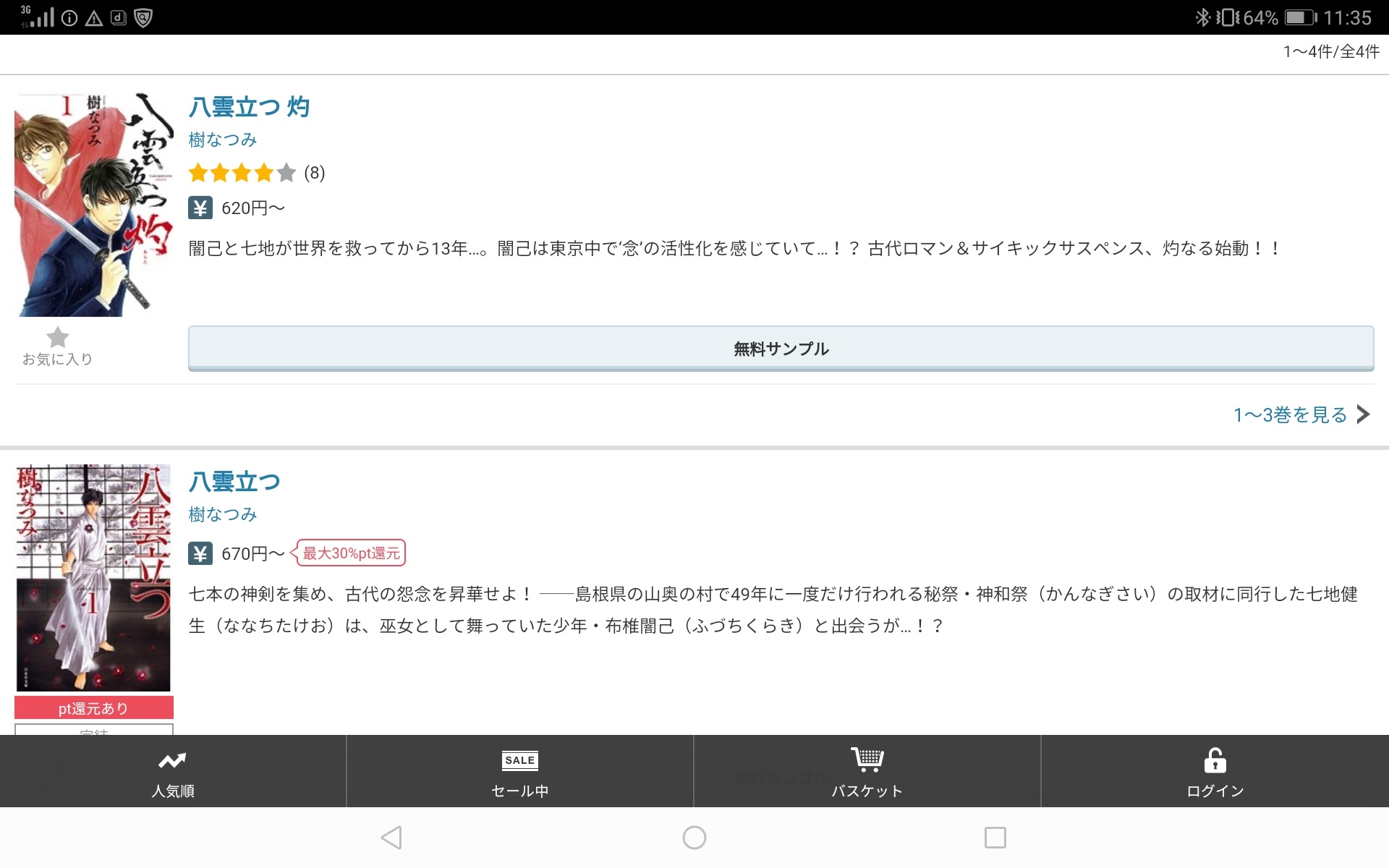Open author 樹なつみ under 八雲立つ 灼
The height and width of the screenshot is (868, 1389).
[x=223, y=140]
